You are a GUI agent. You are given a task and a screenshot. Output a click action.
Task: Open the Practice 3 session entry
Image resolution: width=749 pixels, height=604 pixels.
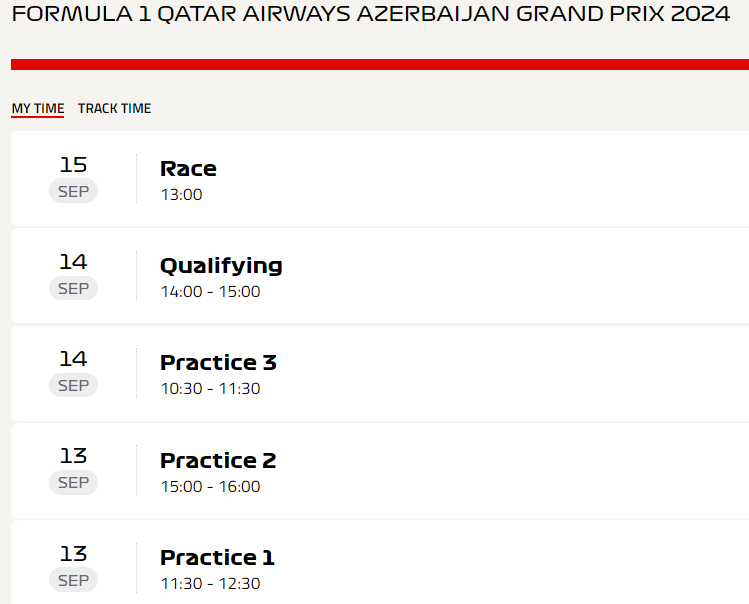(380, 373)
